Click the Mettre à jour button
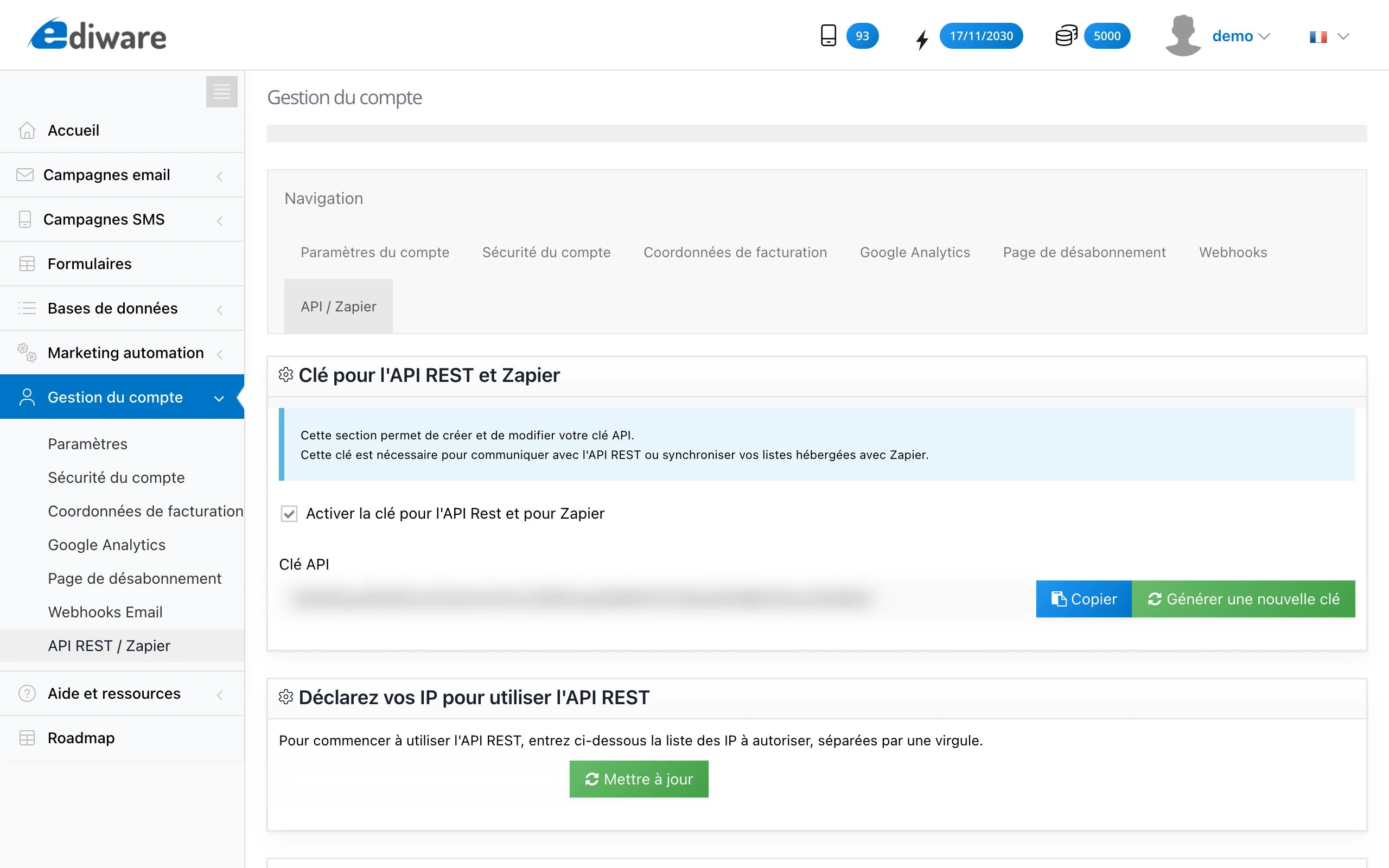Image resolution: width=1389 pixels, height=868 pixels. (x=639, y=779)
